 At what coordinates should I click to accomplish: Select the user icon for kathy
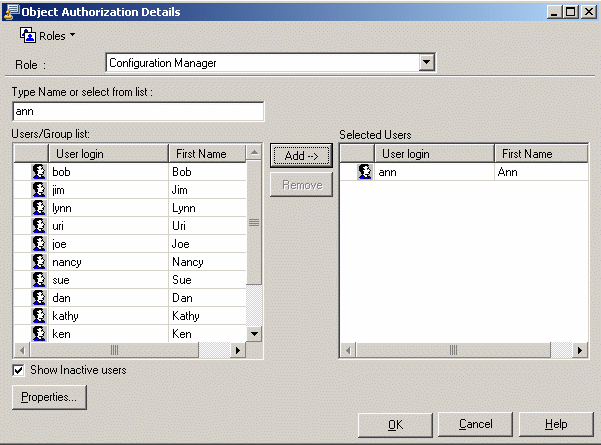(39, 316)
